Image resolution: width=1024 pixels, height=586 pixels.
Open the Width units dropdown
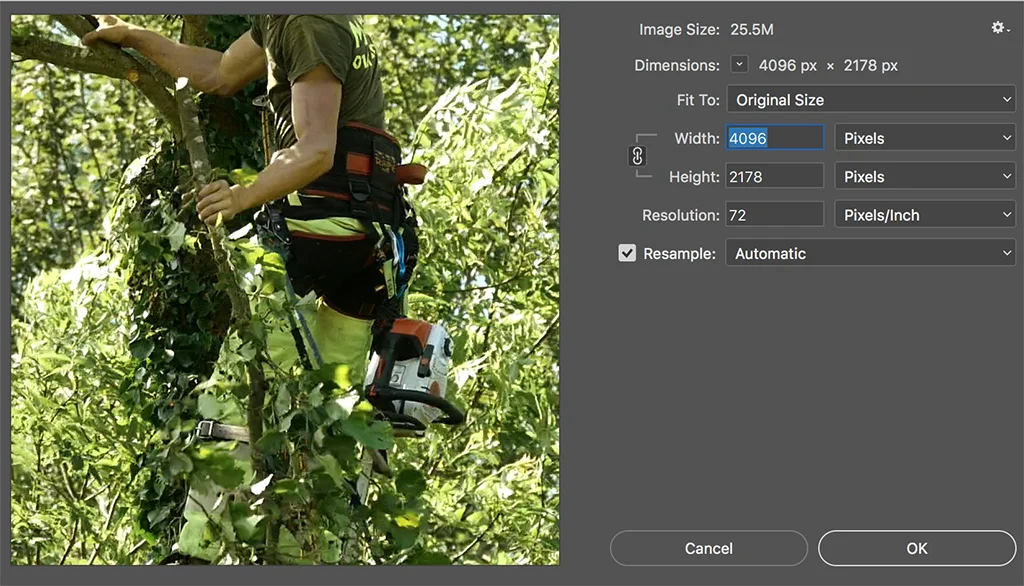(x=925, y=138)
